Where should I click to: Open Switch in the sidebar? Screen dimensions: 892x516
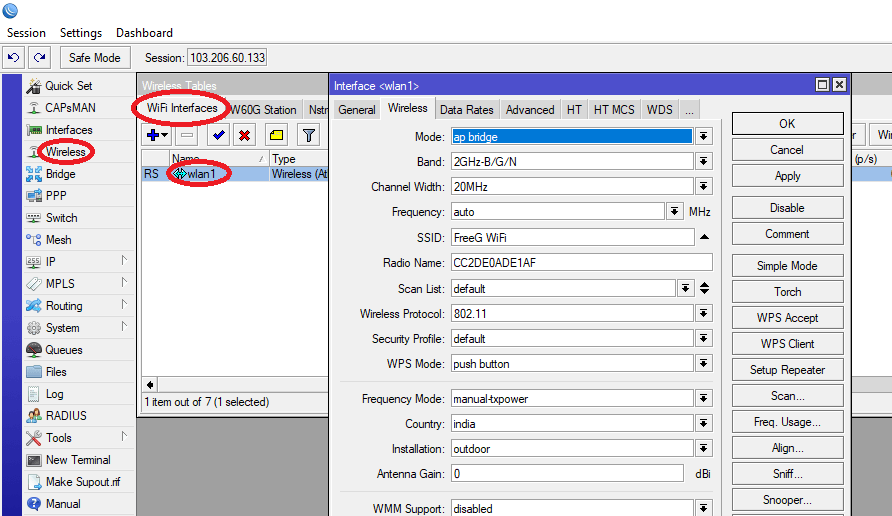pyautogui.click(x=61, y=218)
